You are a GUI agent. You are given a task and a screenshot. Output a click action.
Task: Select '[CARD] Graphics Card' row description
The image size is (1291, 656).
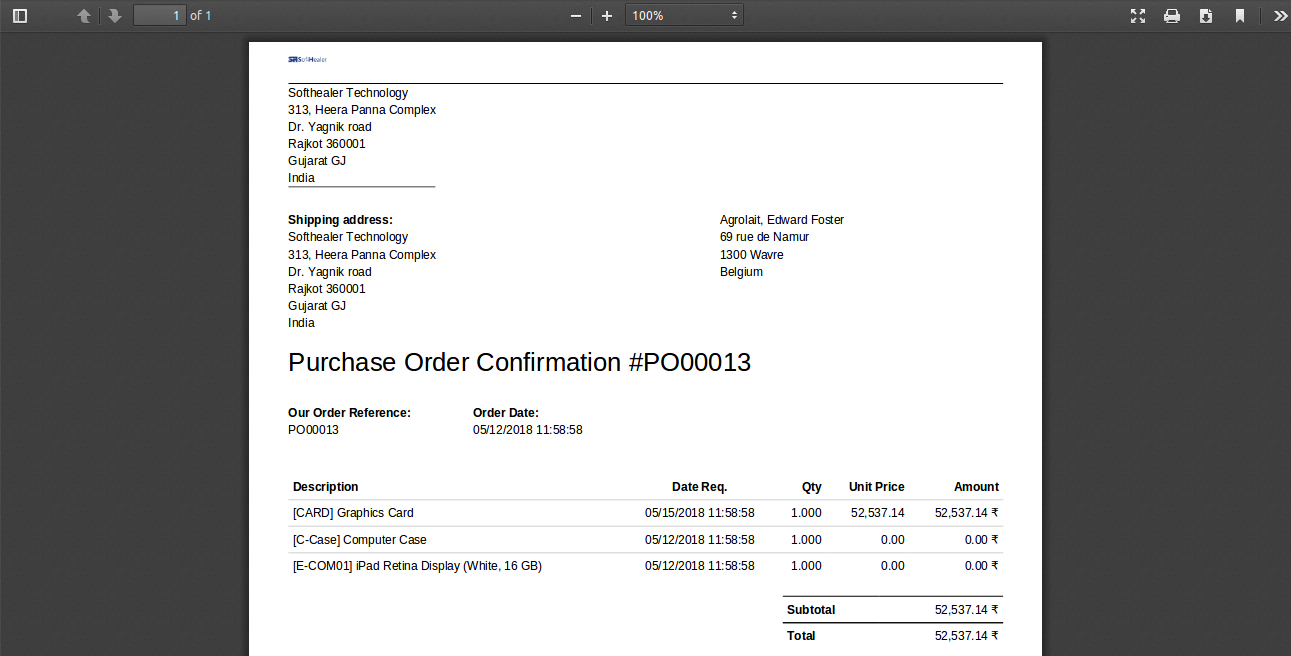pos(353,513)
